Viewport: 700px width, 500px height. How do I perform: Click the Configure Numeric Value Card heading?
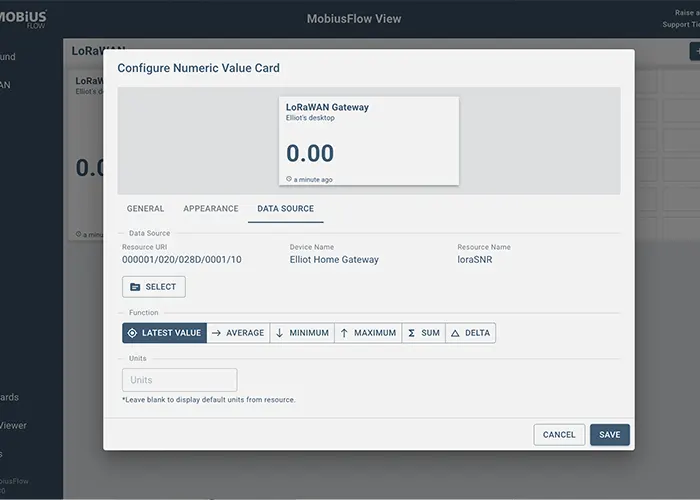coord(199,68)
